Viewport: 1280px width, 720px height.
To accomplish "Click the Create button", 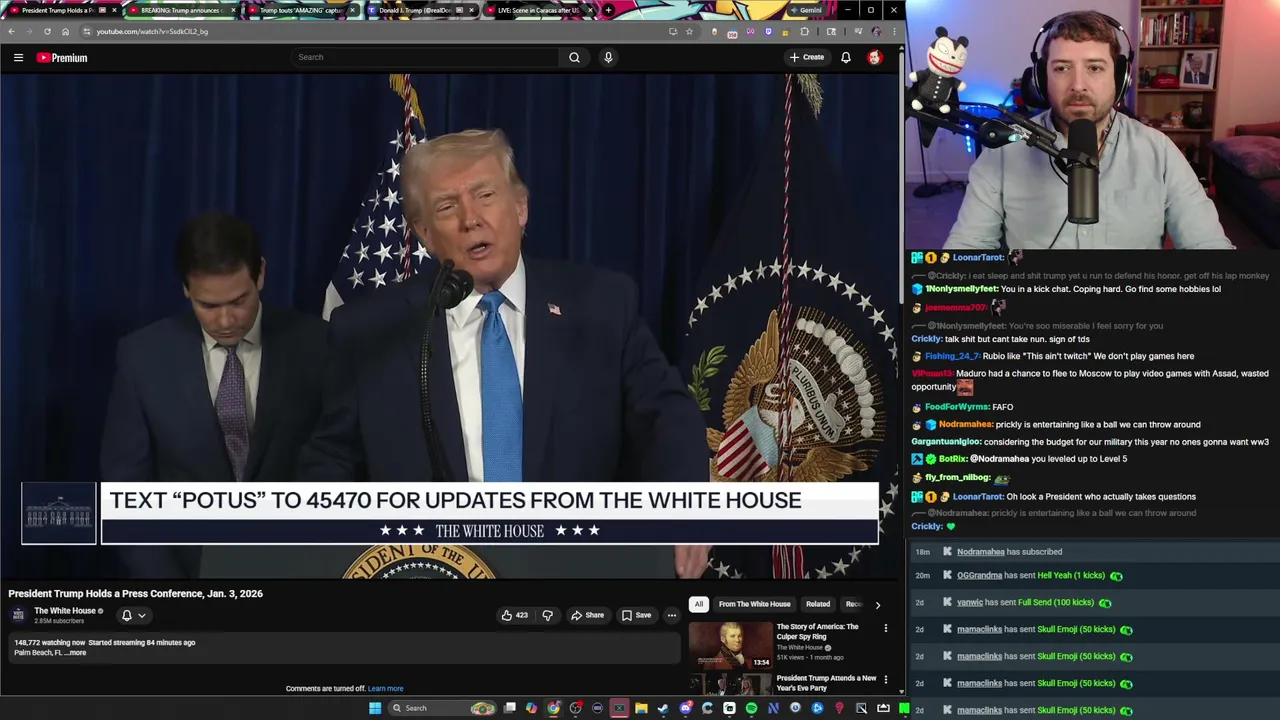I will [x=807, y=57].
